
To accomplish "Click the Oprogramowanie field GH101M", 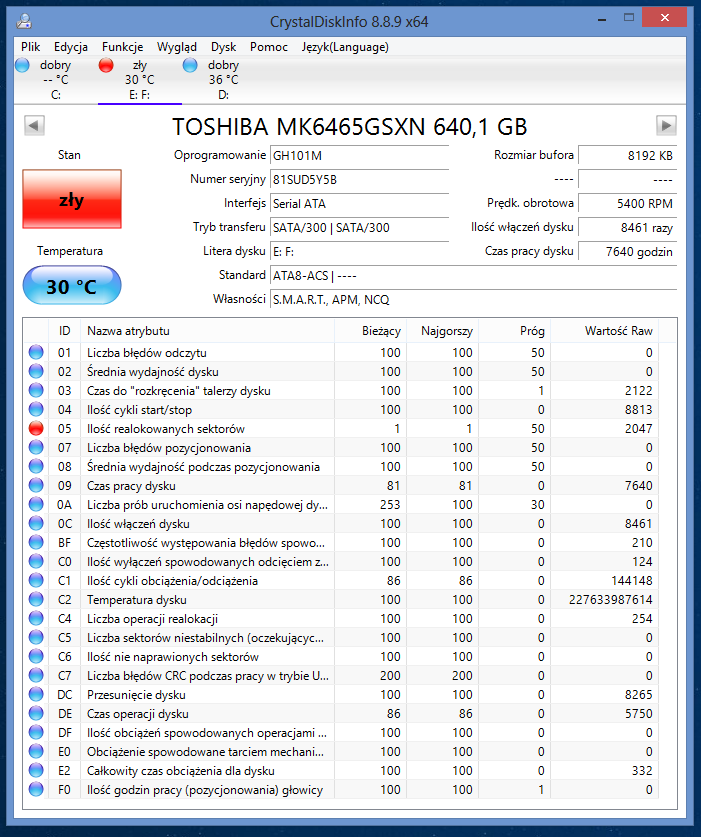I will coord(359,156).
